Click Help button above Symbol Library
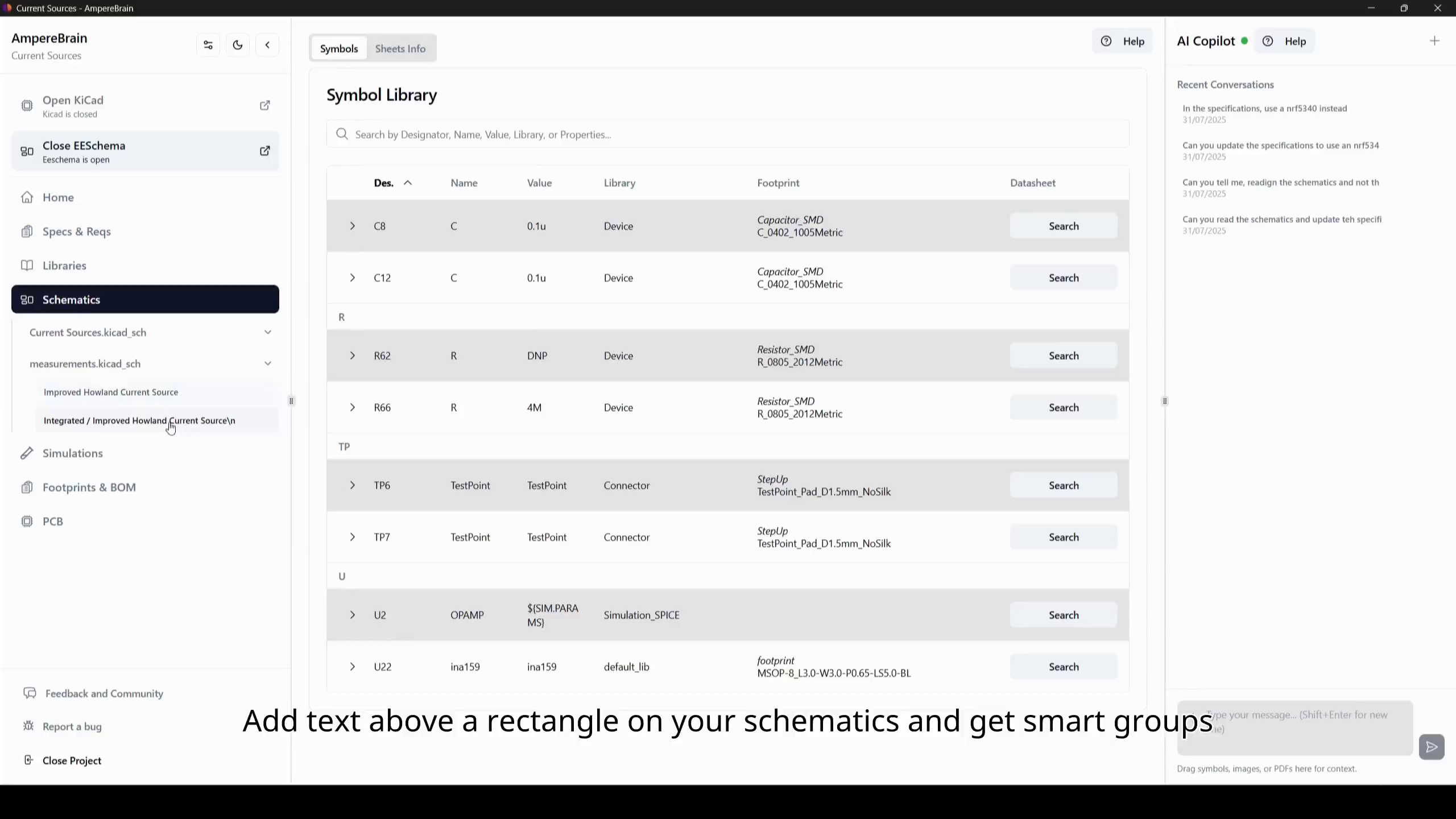Screen dimensions: 1456x819 1122,41
